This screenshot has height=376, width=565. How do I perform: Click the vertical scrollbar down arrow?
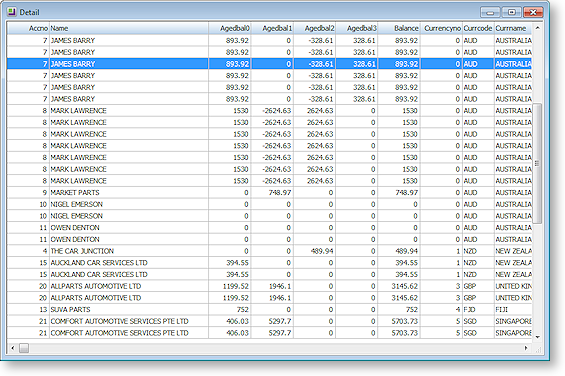tap(537, 337)
